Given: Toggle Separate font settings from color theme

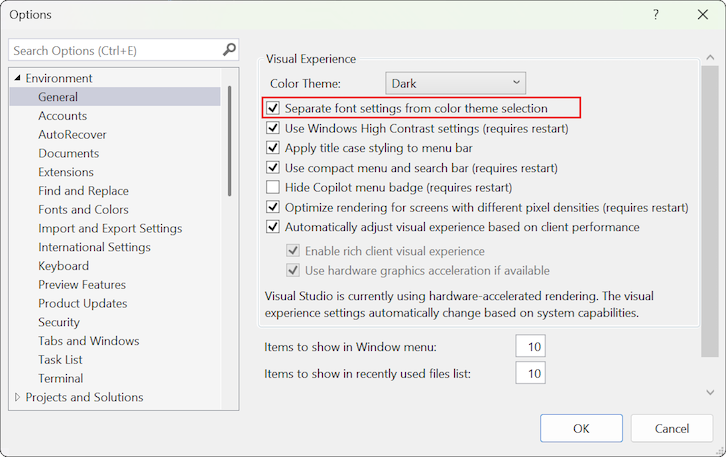Looking at the screenshot, I should point(273,108).
